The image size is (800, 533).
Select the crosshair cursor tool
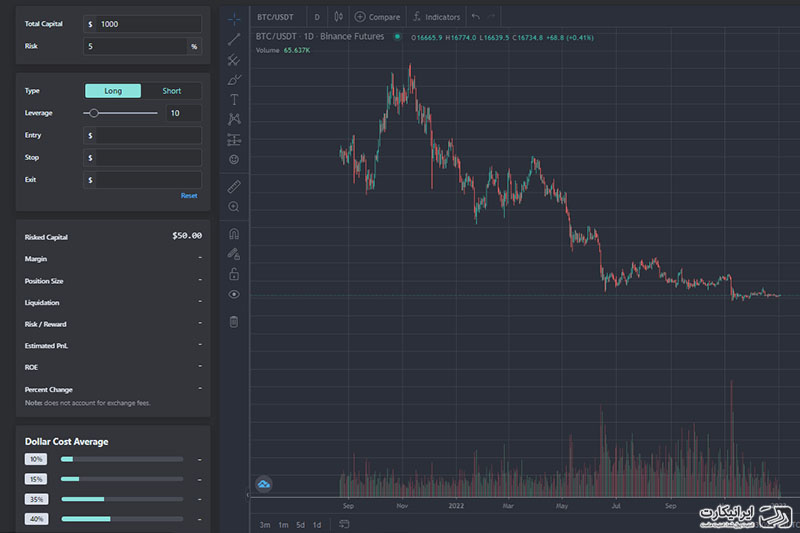(x=234, y=19)
